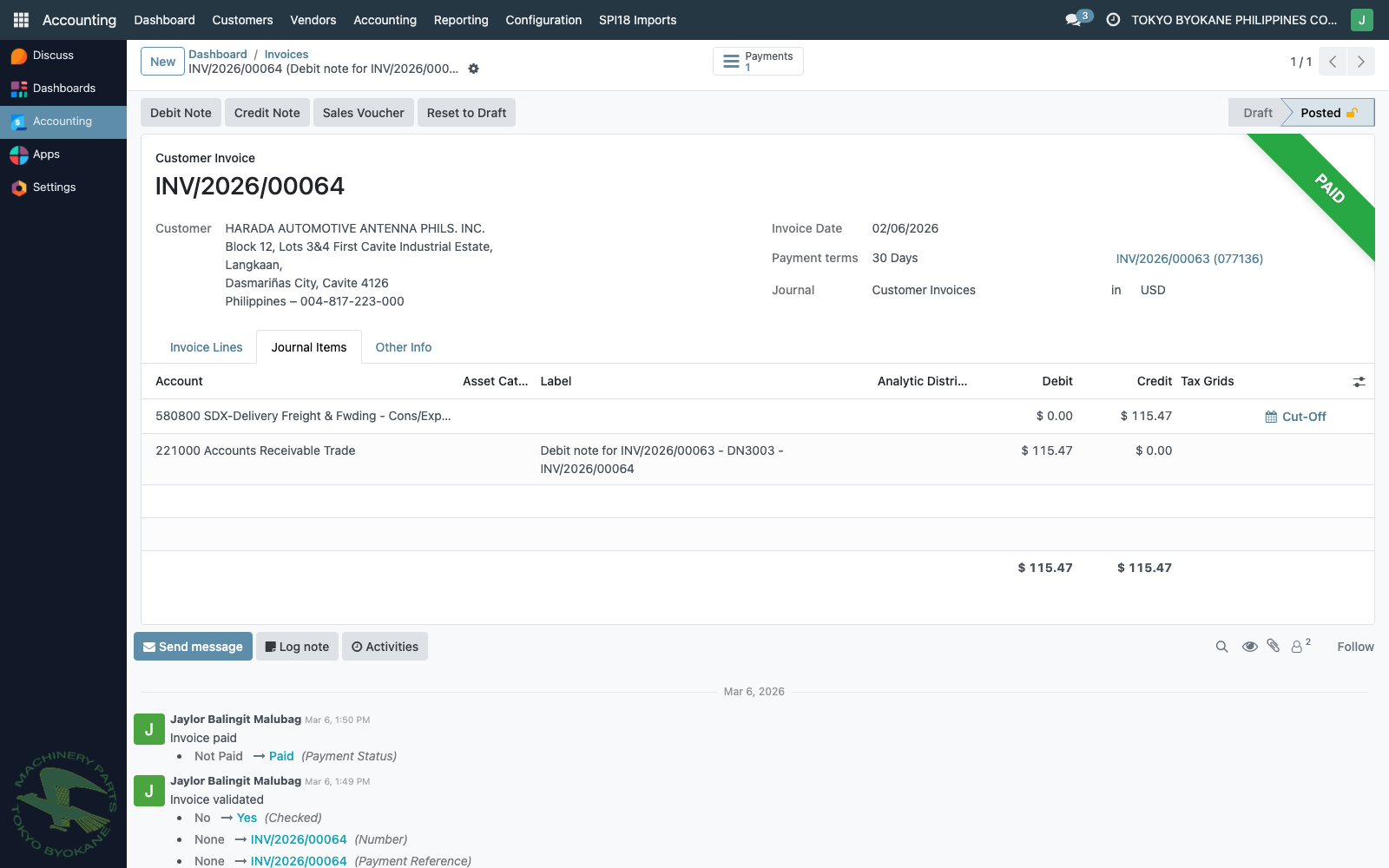1389x868 pixels.
Task: Open SPI18 Imports menu
Action: pyautogui.click(x=637, y=20)
